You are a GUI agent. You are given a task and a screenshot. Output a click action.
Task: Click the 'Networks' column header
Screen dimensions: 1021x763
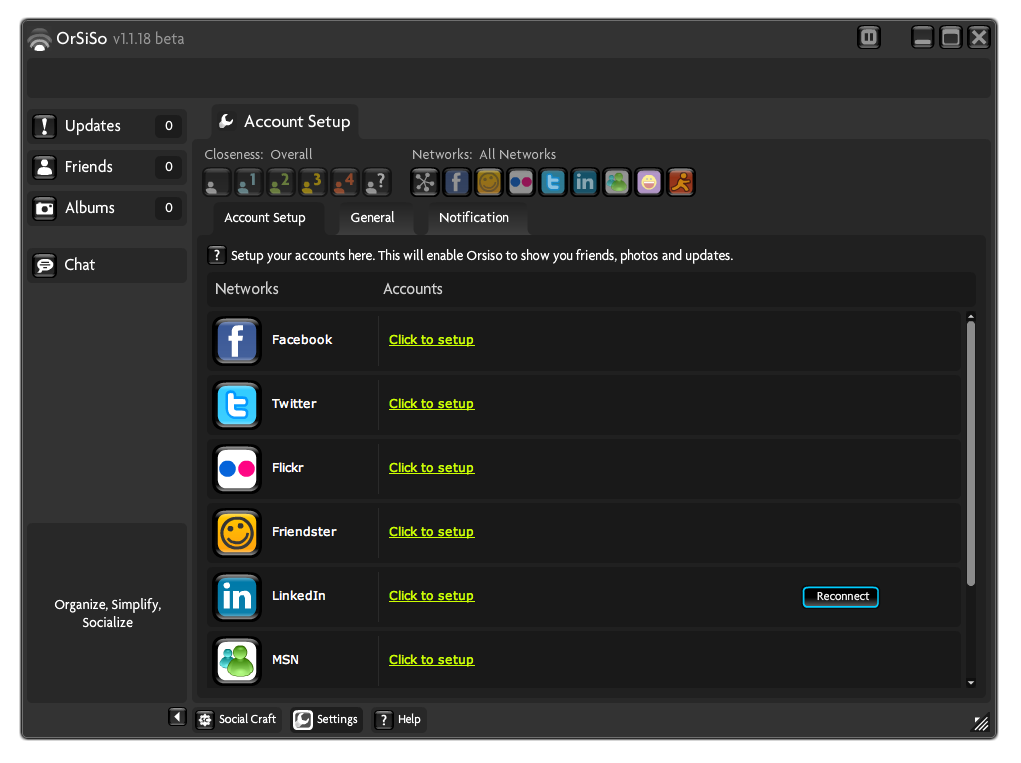click(x=247, y=289)
